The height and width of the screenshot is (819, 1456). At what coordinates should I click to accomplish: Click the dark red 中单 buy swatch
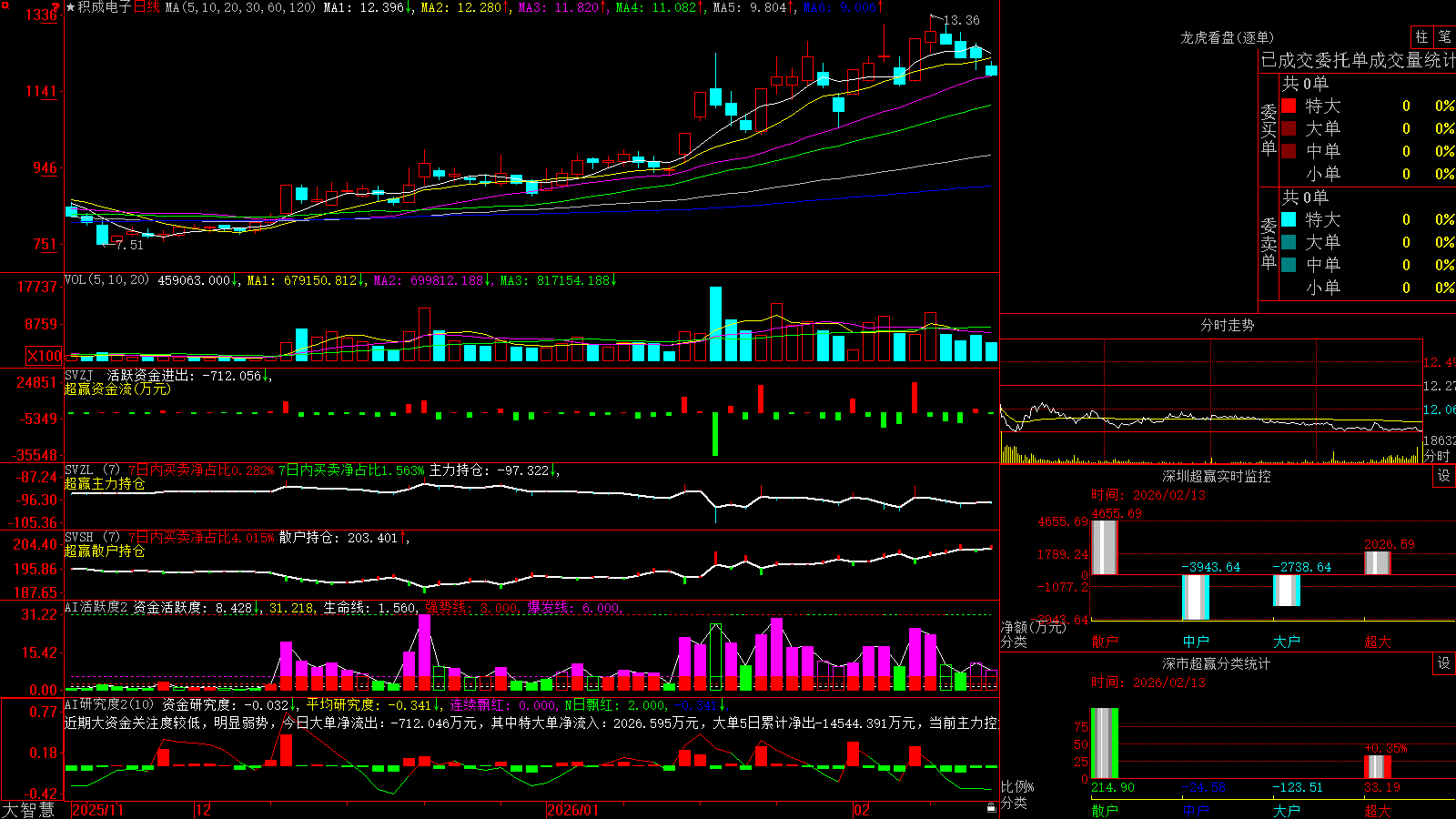(1289, 151)
